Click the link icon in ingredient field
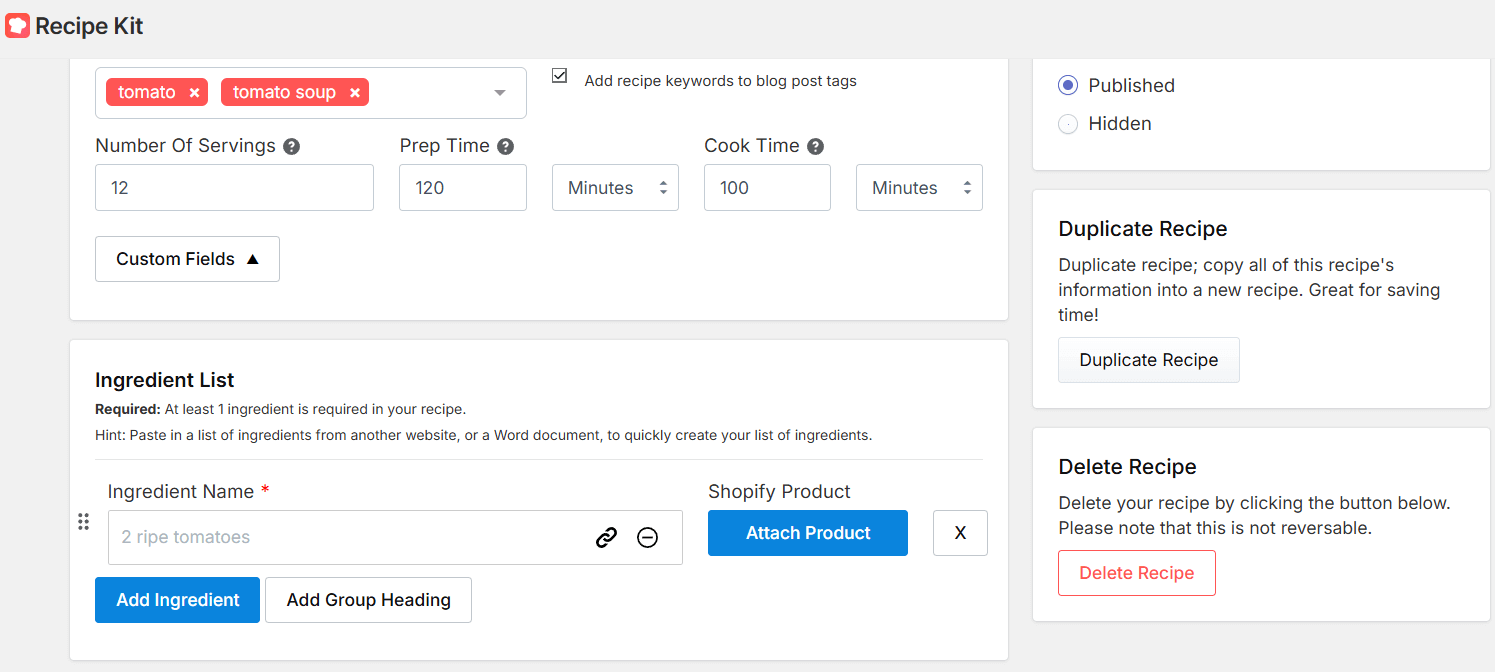The height and width of the screenshot is (672, 1495). (606, 538)
